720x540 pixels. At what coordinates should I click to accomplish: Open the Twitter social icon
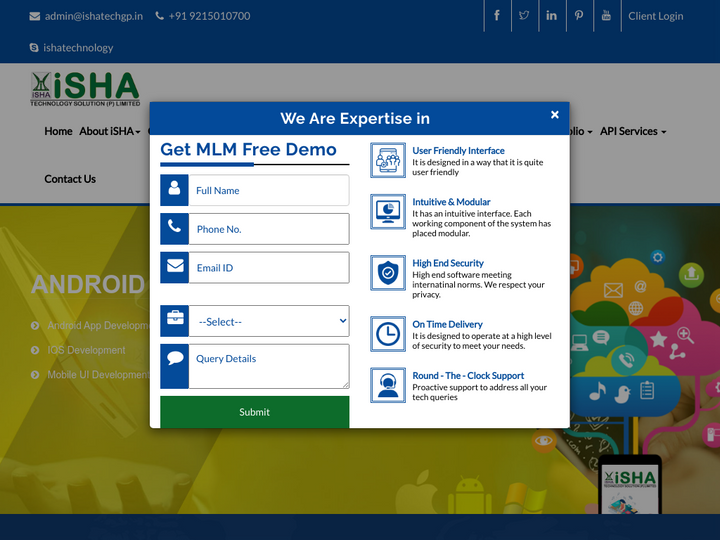pos(524,16)
